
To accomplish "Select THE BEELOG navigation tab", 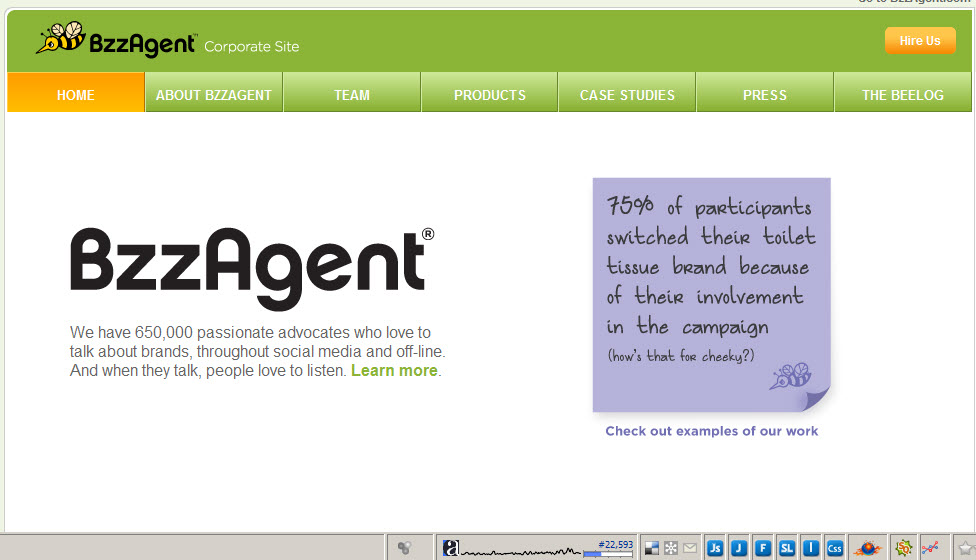I will [902, 95].
